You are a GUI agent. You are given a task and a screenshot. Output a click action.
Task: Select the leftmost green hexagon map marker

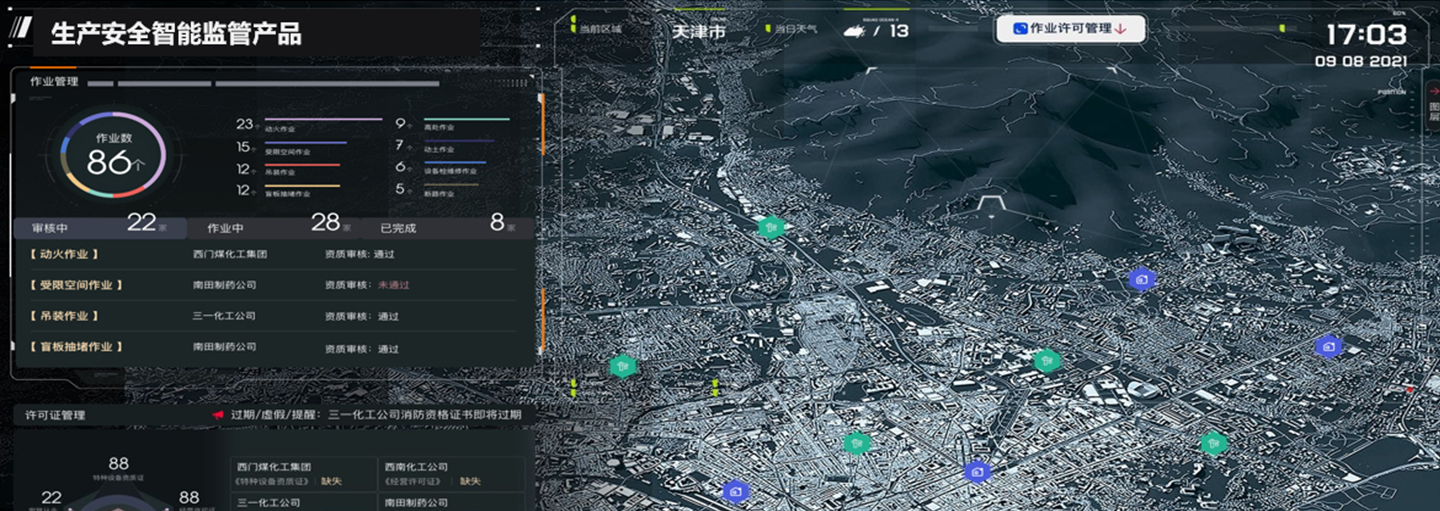[x=623, y=367]
